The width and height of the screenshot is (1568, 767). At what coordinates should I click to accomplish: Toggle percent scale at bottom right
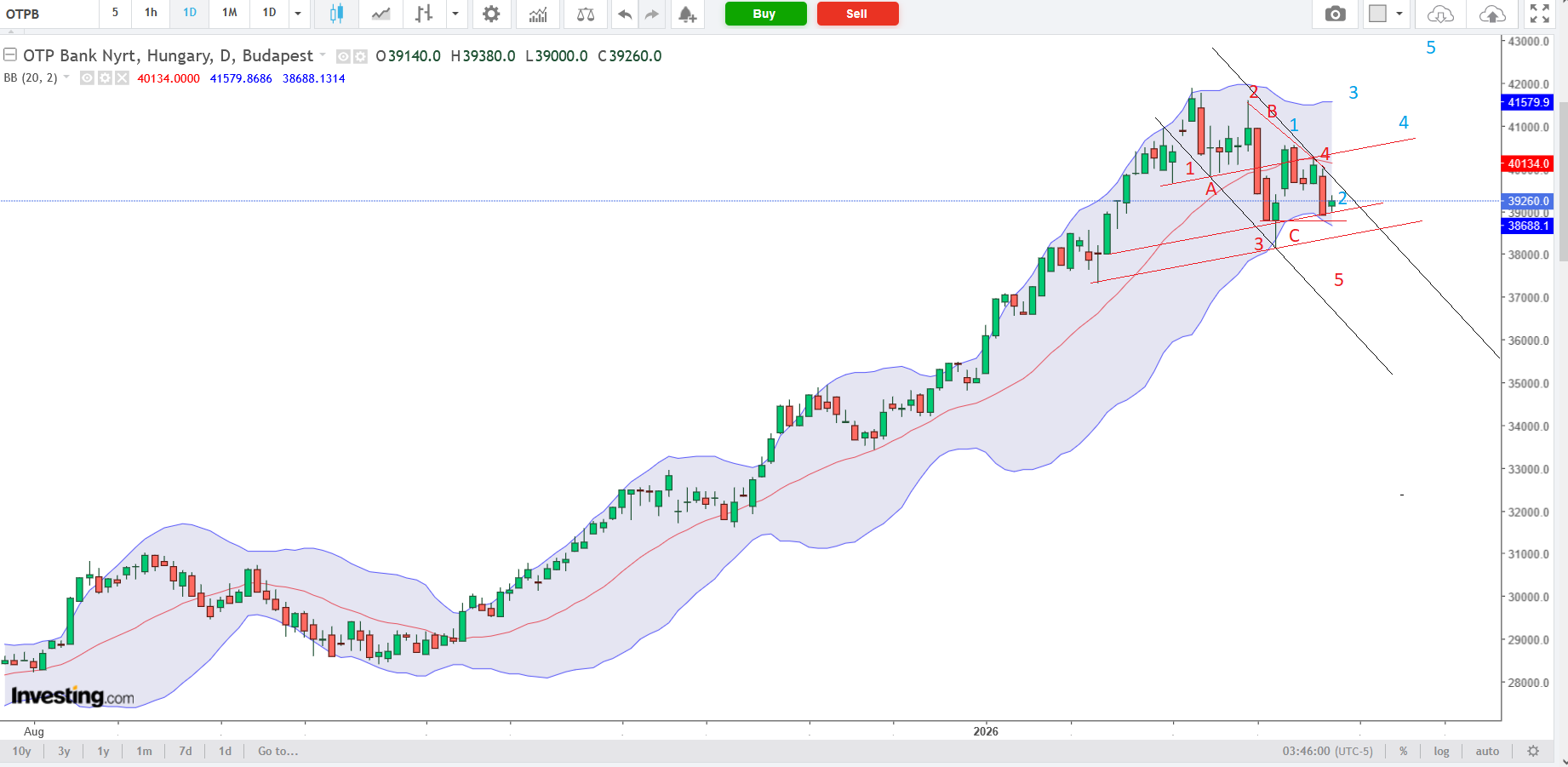coord(1403,751)
